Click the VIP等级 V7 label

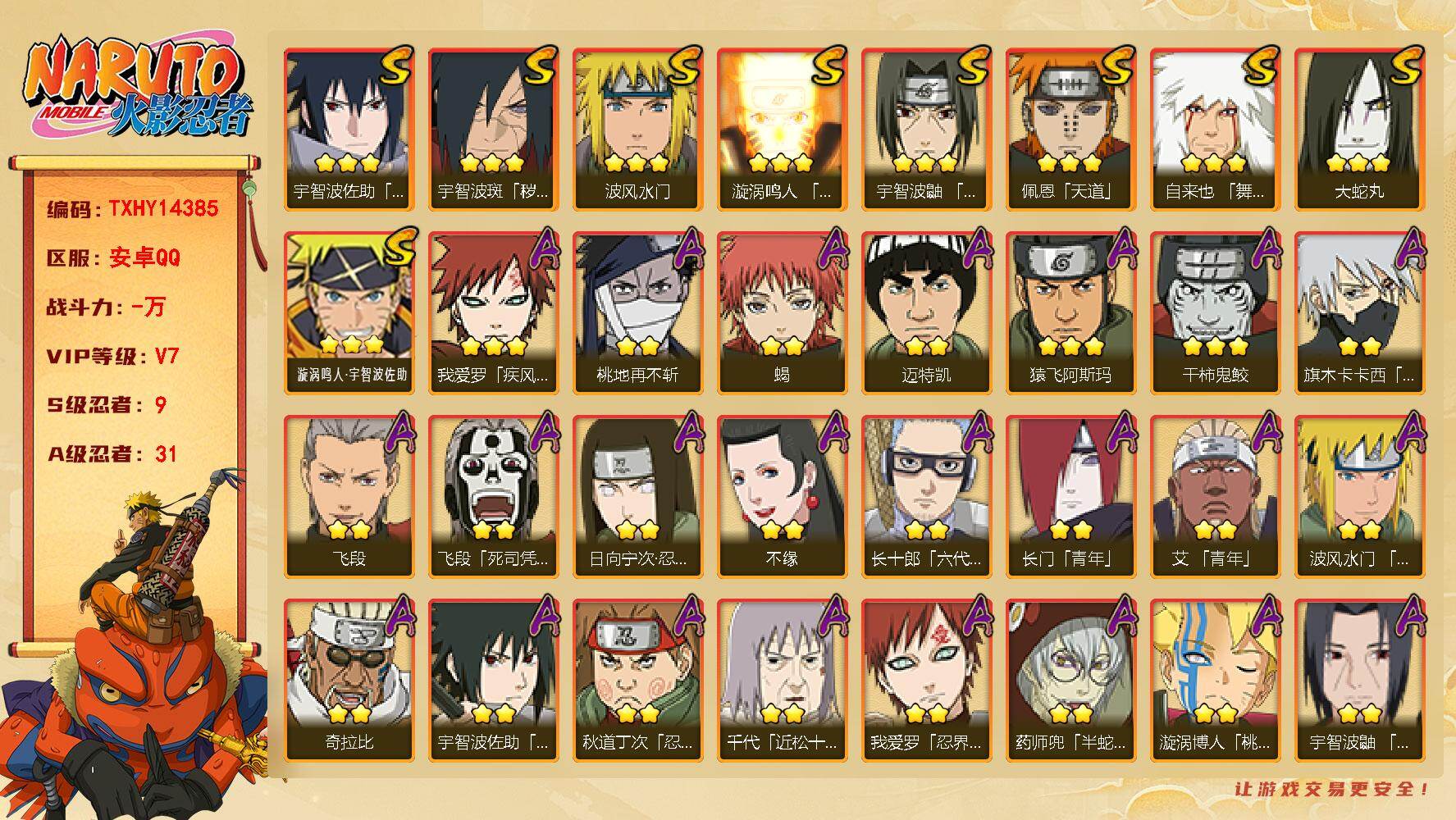113,356
